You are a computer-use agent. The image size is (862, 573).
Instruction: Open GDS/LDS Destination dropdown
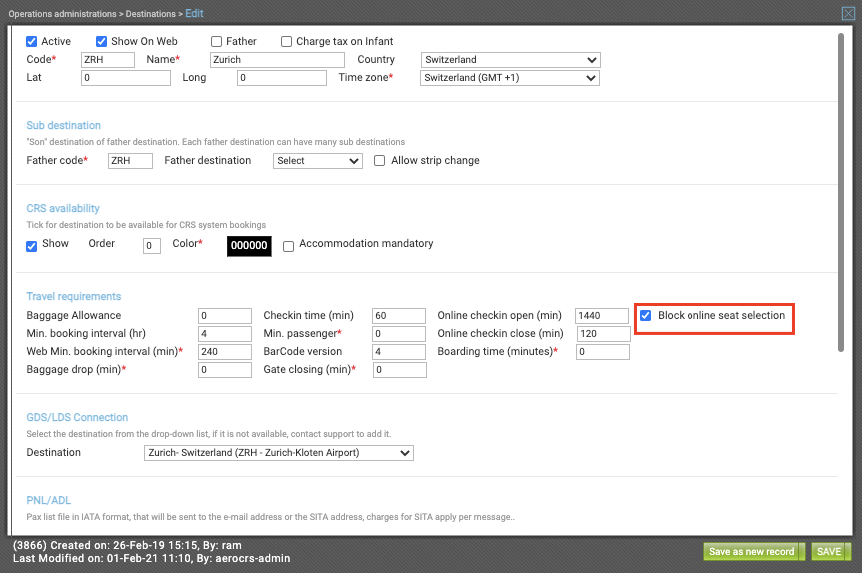279,453
